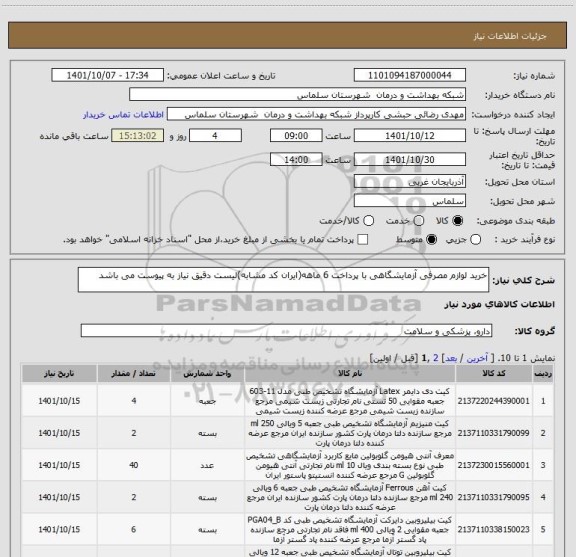Click the آخرین pagination link
Screen dimensions: 576x557
[477, 358]
